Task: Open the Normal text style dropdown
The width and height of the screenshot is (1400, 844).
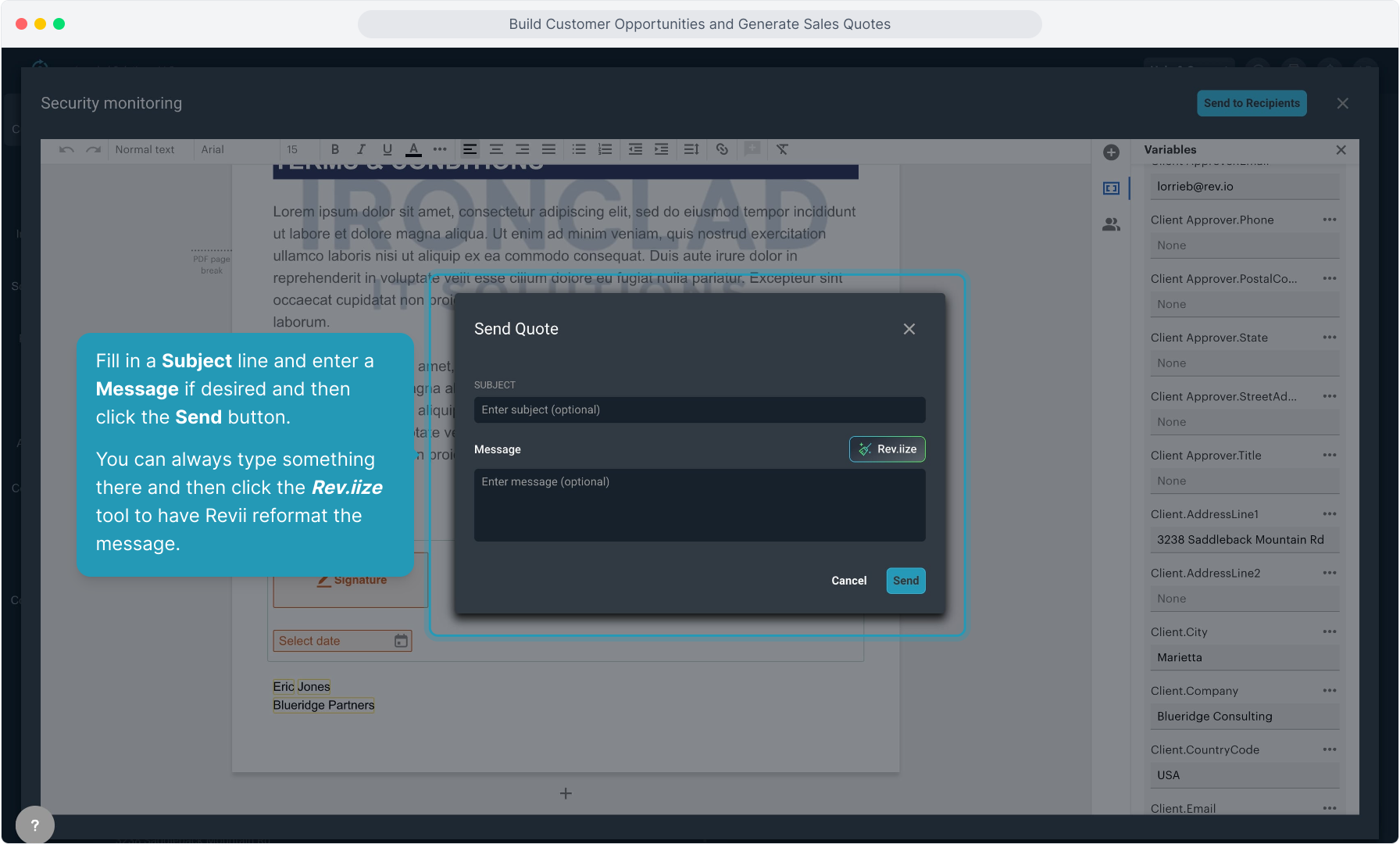Action: pos(145,149)
